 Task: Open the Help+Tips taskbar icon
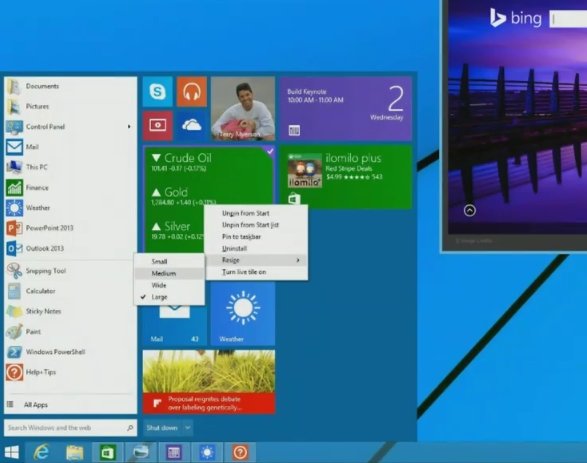(x=240, y=453)
